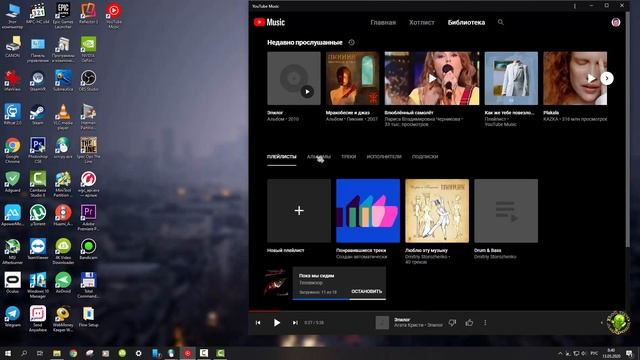The width and height of the screenshot is (640, 360).
Task: Show hidden system tray icons
Action: pos(560,353)
